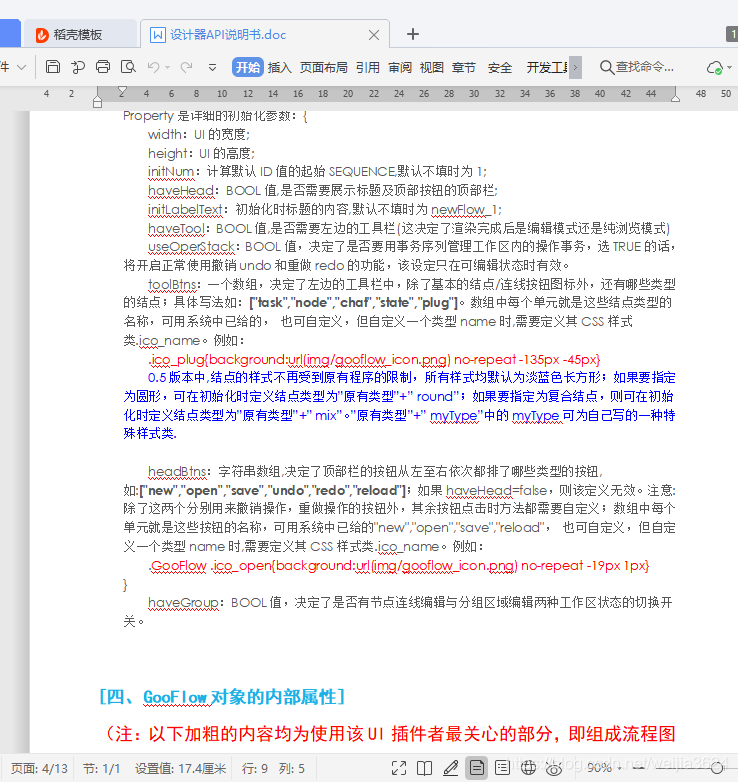Click the left indent marker on ruler

coord(98,100)
